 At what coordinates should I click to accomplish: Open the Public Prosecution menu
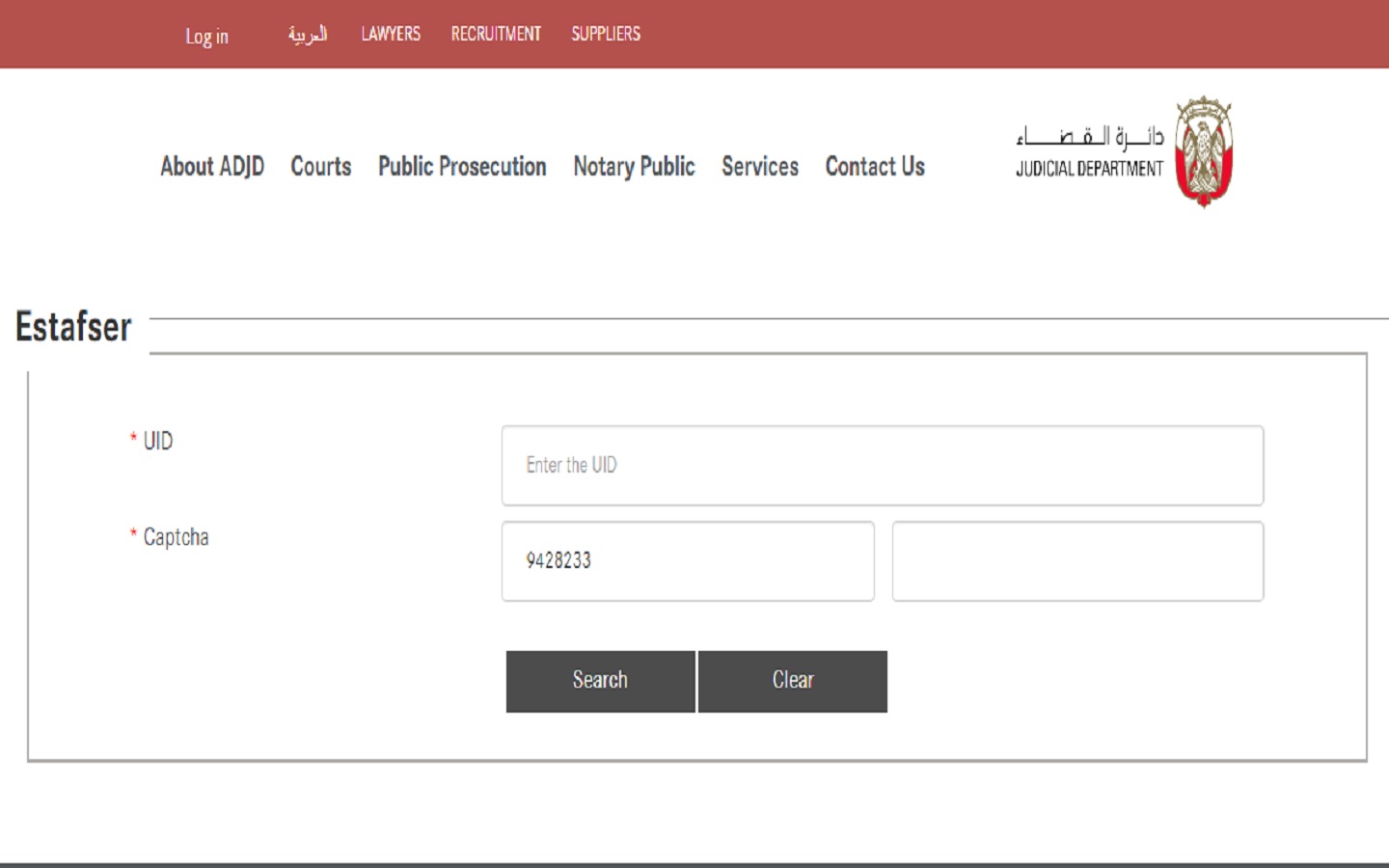tap(462, 167)
